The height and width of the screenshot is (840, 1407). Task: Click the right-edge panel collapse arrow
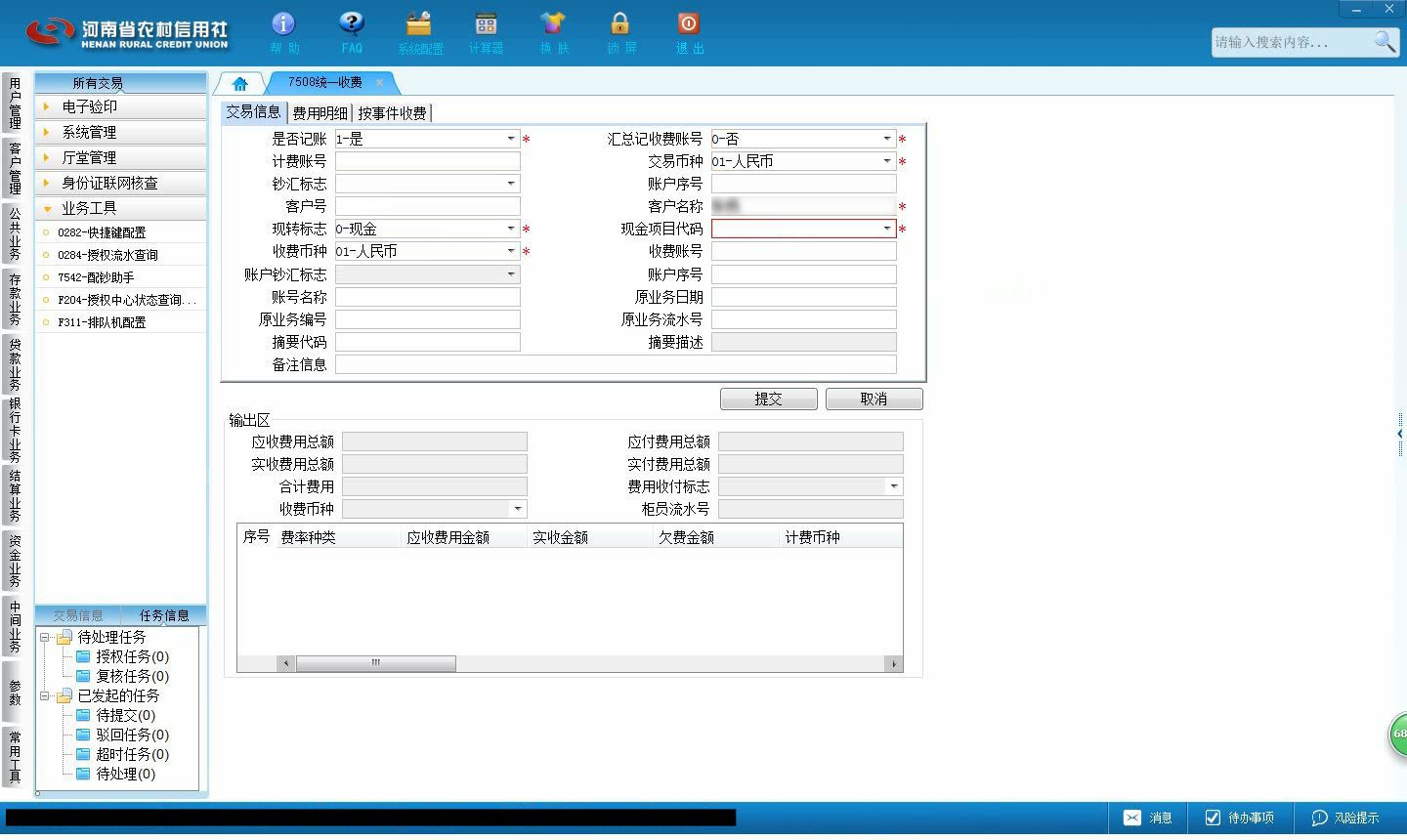pyautogui.click(x=1400, y=434)
